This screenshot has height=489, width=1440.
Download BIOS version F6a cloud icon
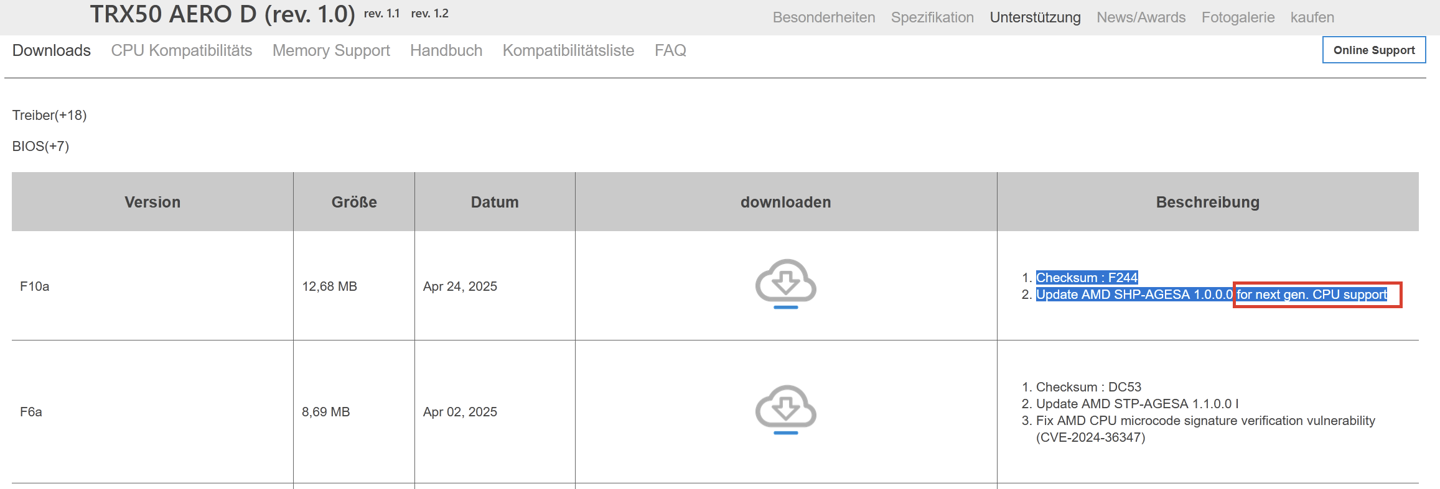click(786, 410)
